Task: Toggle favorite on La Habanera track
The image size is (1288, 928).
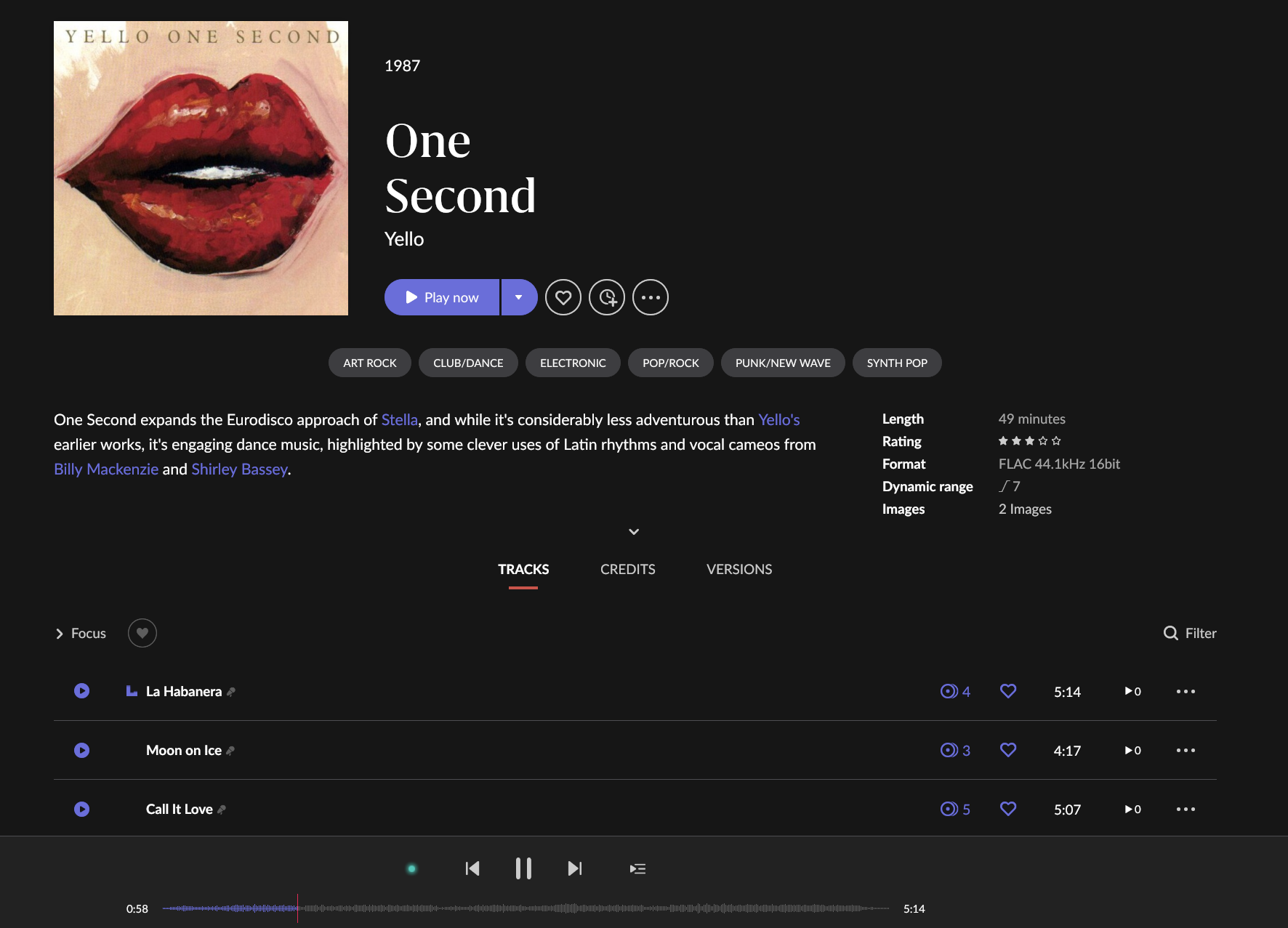Action: click(1007, 691)
